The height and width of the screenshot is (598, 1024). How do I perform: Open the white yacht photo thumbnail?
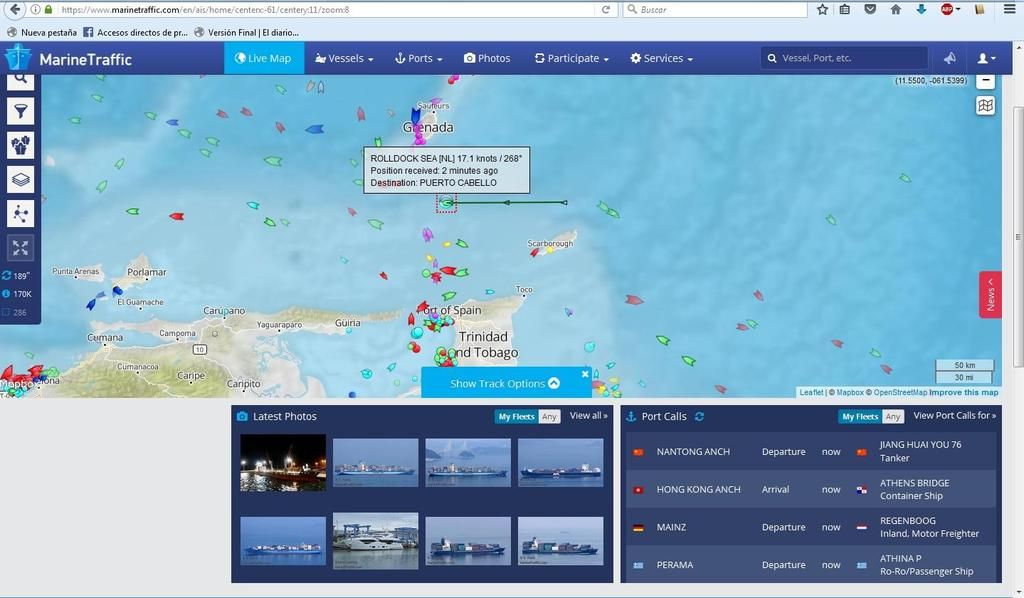point(376,541)
